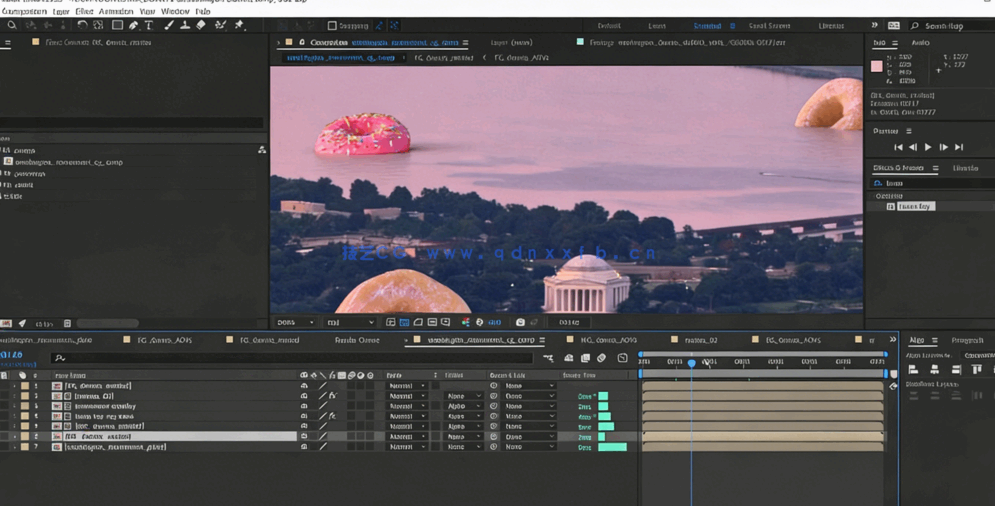This screenshot has height=506, width=995.
Task: Switch to the Paragraph panel tab
Action: pyautogui.click(x=967, y=340)
